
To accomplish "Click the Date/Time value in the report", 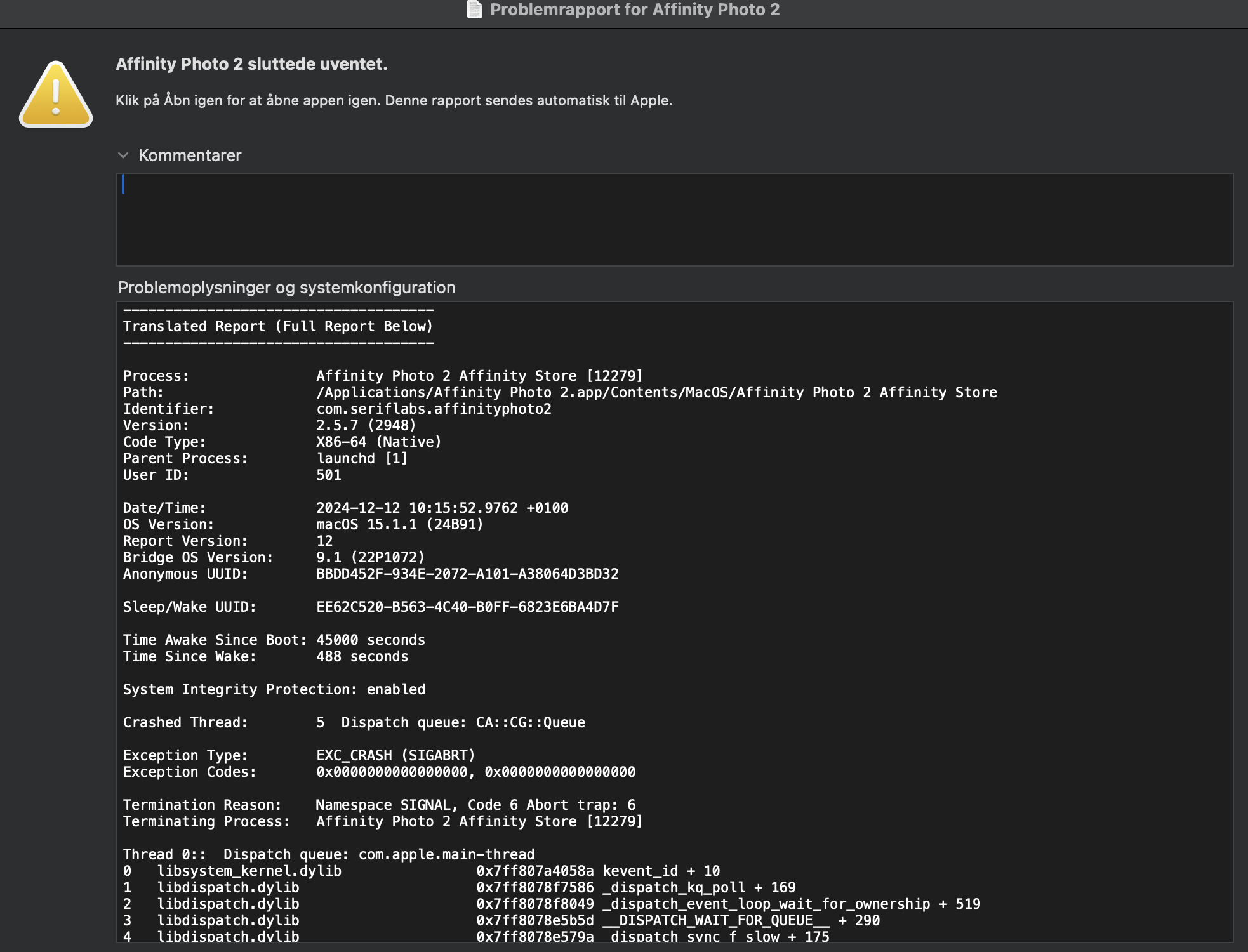I will pyautogui.click(x=442, y=508).
